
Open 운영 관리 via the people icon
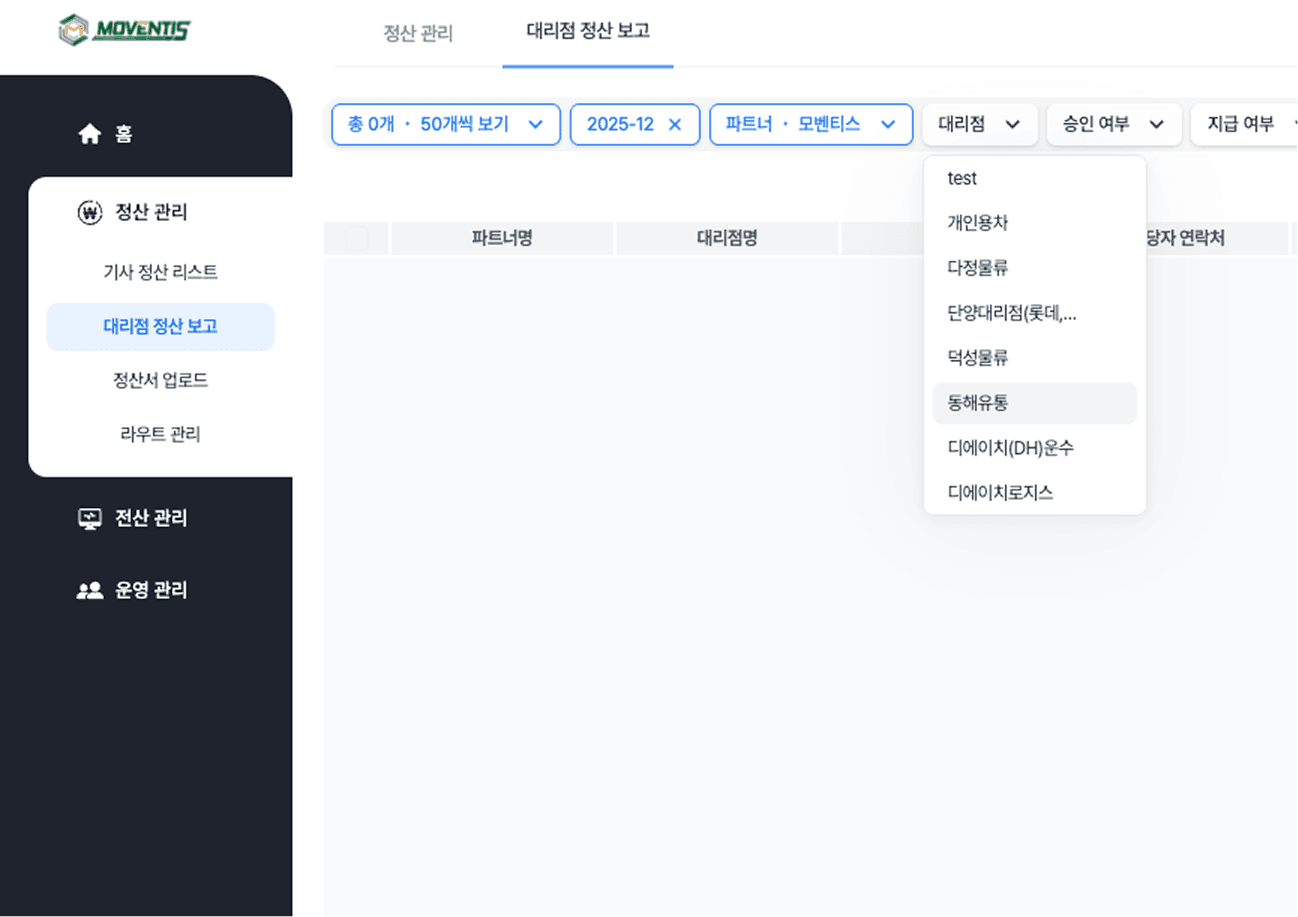coord(92,589)
